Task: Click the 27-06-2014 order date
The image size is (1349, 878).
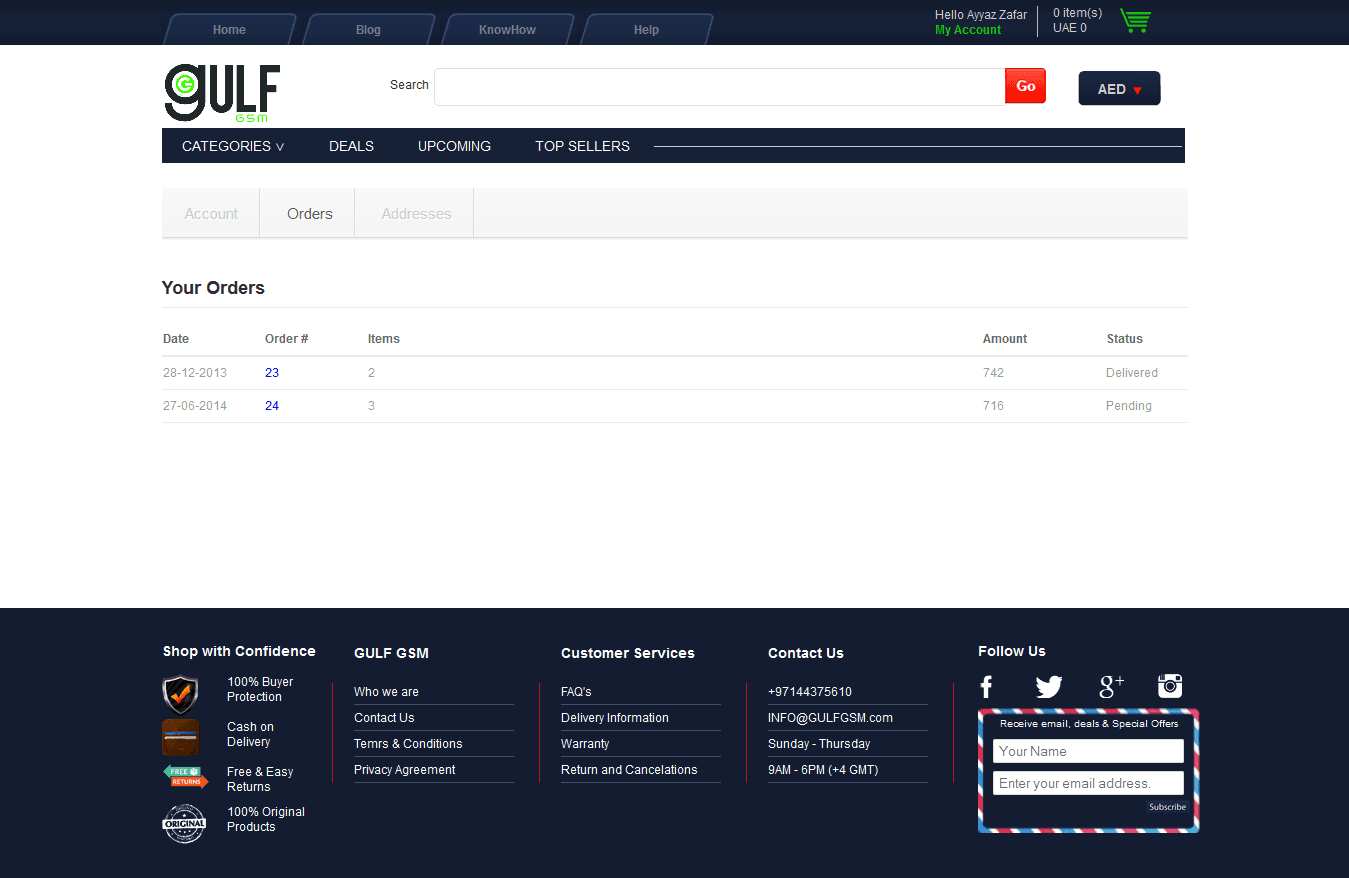Action: [195, 406]
